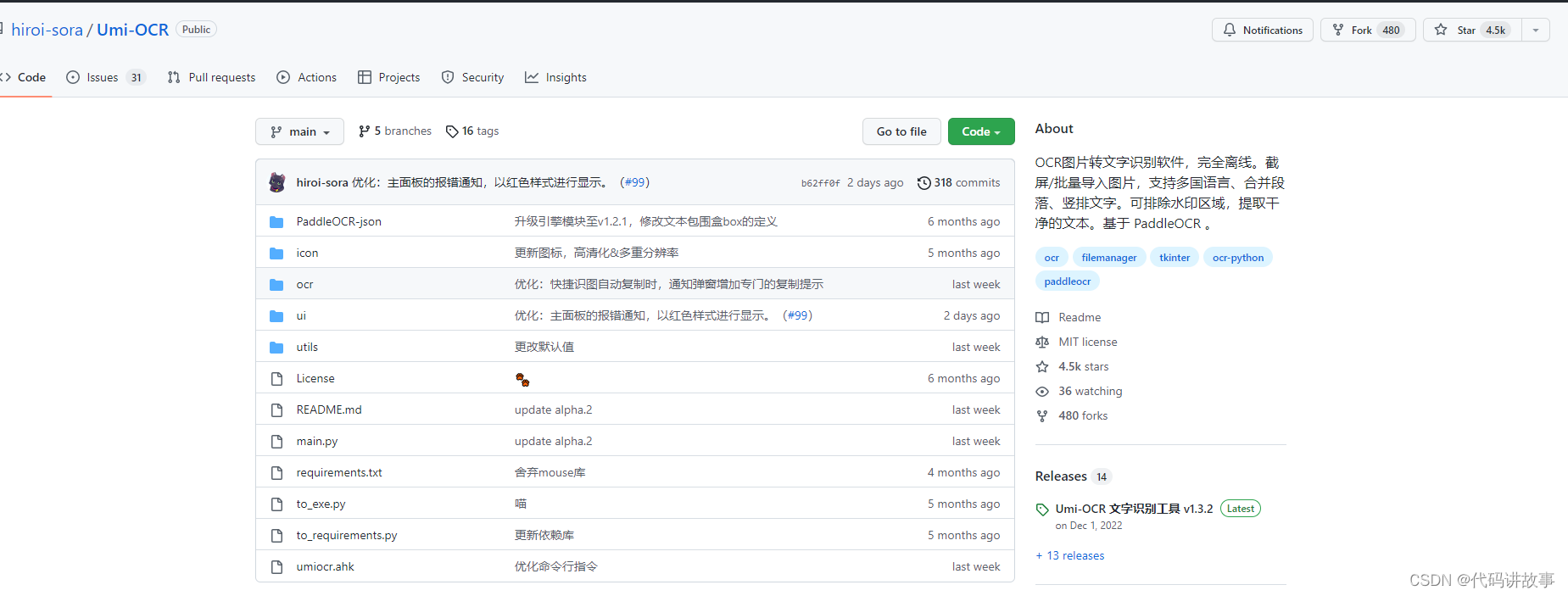The height and width of the screenshot is (596, 1568).
Task: Open the PaddleOCR-json folder
Action: coord(338,221)
